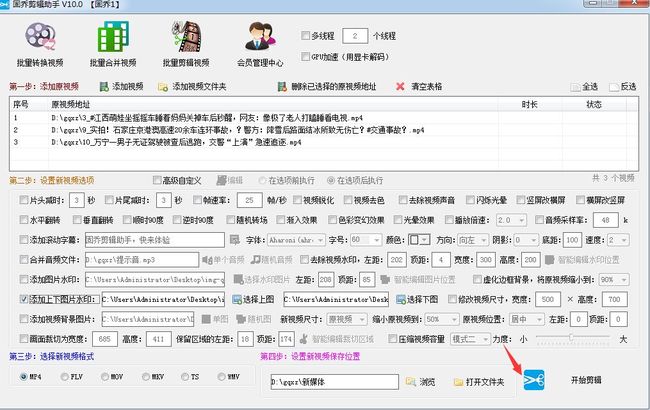Viewport: 650px width, 410px height.
Task: Click the 随机图 background icon
Action: point(241,319)
